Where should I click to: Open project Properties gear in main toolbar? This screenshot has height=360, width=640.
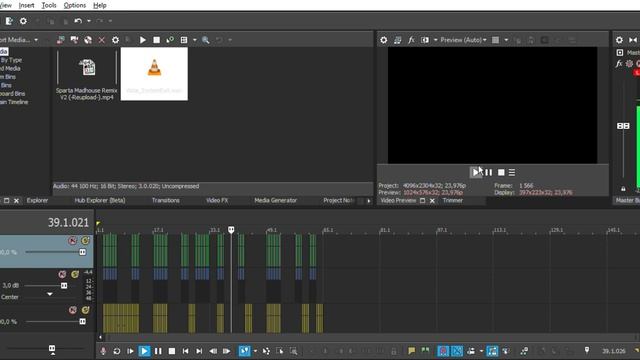click(23, 21)
